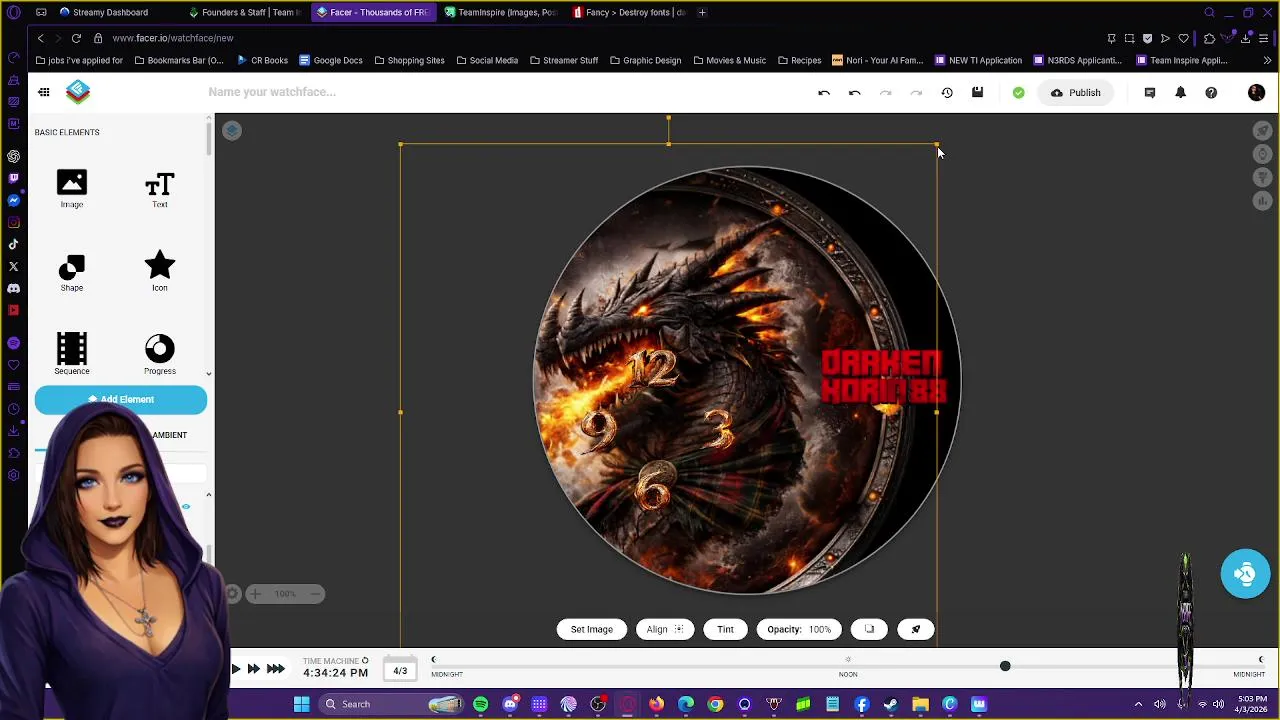Open the 4/3 date calendar picker
The height and width of the screenshot is (720, 1280).
(x=400, y=670)
